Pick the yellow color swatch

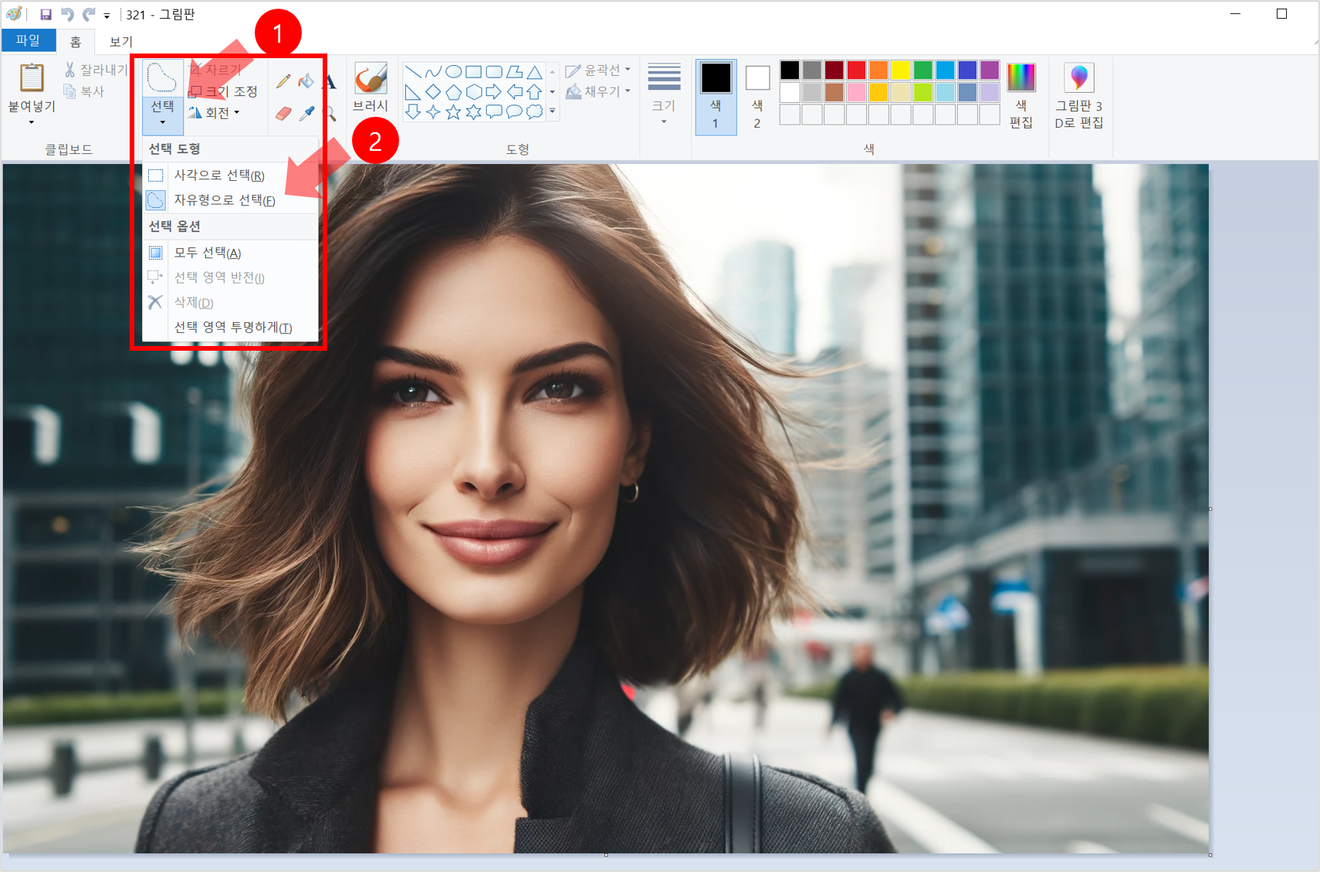pyautogui.click(x=900, y=70)
